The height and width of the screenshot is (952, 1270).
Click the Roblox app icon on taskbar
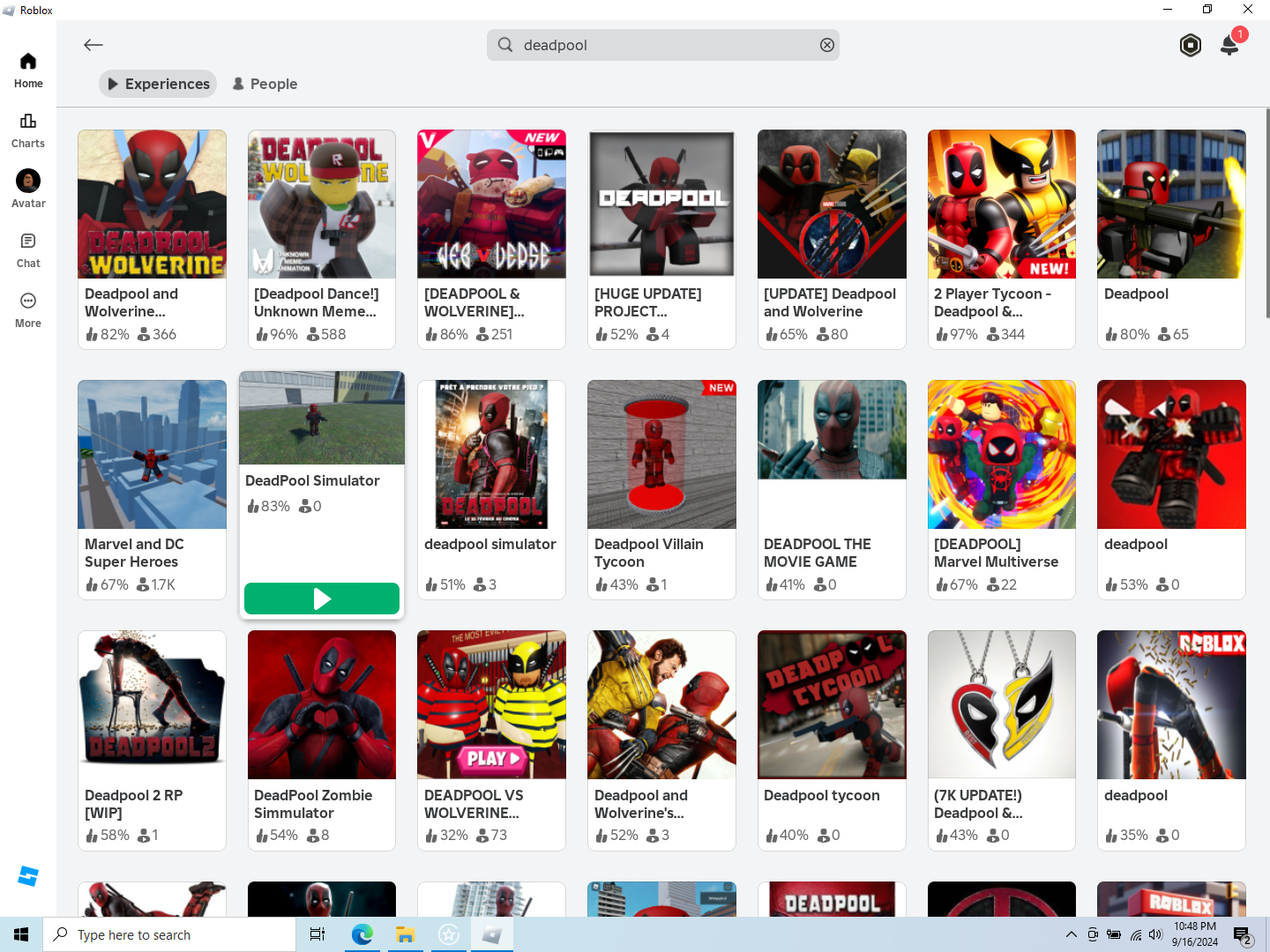pyautogui.click(x=491, y=934)
